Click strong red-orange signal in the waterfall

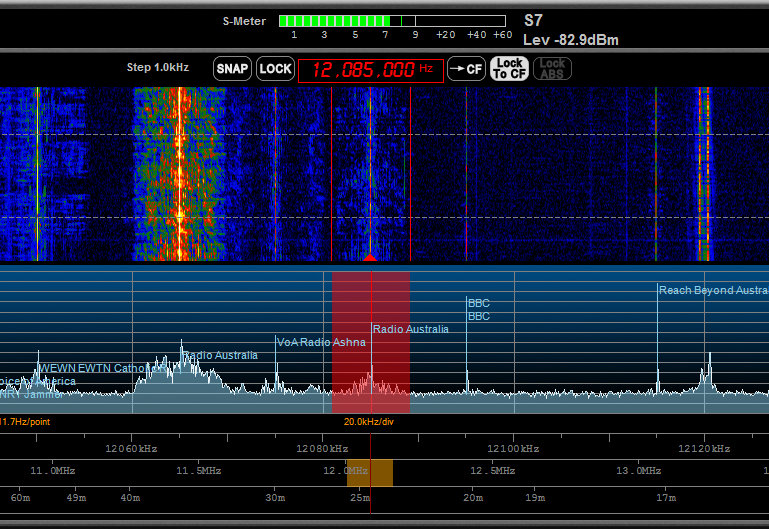point(179,174)
